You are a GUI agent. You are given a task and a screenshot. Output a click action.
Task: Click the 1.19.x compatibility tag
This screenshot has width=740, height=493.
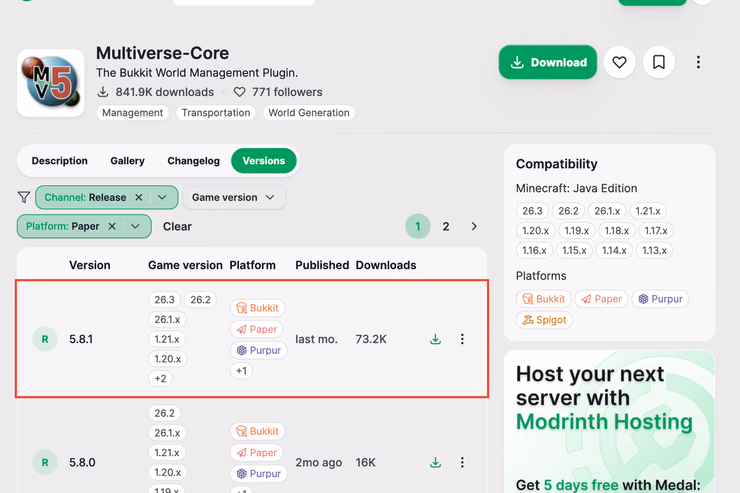(x=577, y=231)
